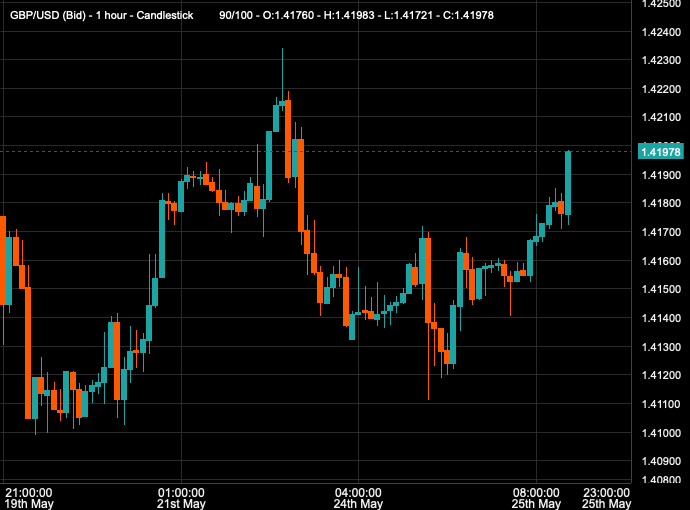Click the 01:00:00 21st May time label
This screenshot has width=690, height=510.
[x=181, y=498]
